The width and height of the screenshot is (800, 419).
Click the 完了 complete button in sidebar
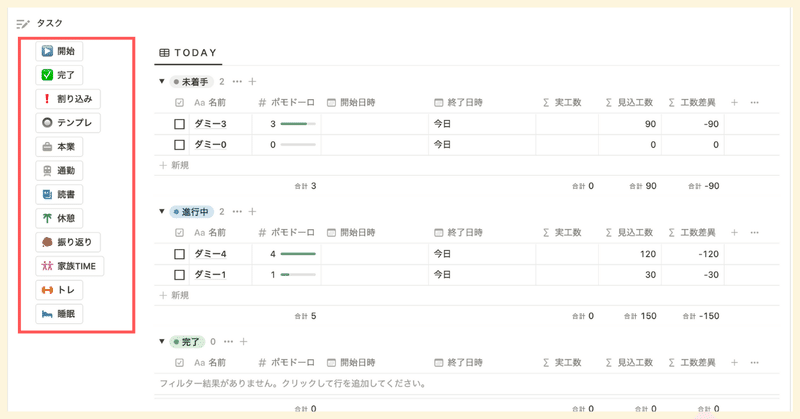[x=59, y=75]
